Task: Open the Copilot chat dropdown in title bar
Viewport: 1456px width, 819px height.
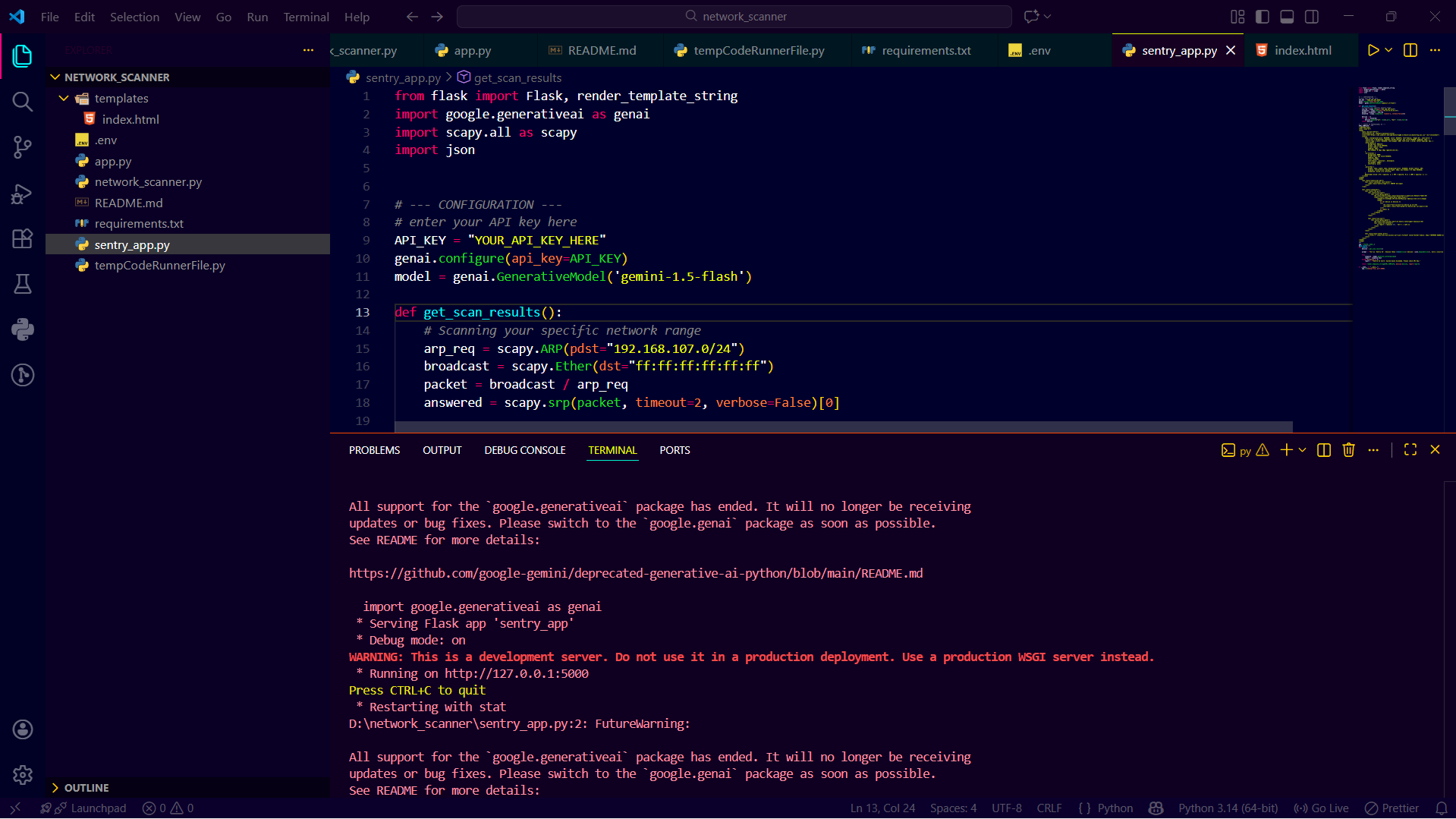Action: [1047, 17]
